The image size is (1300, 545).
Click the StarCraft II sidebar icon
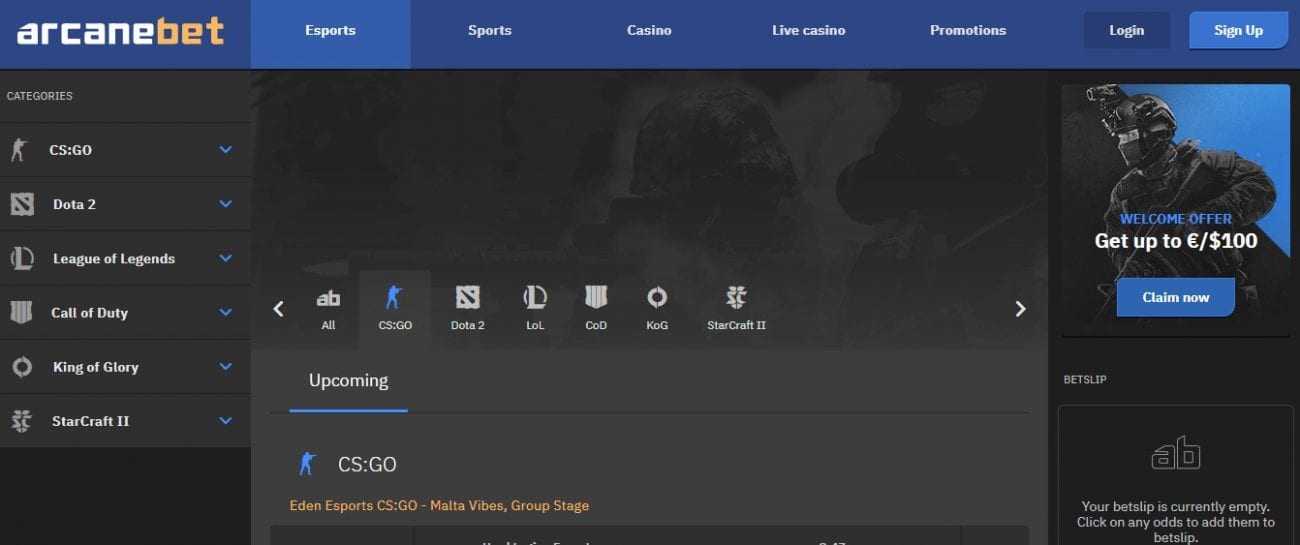pyautogui.click(x=21, y=421)
